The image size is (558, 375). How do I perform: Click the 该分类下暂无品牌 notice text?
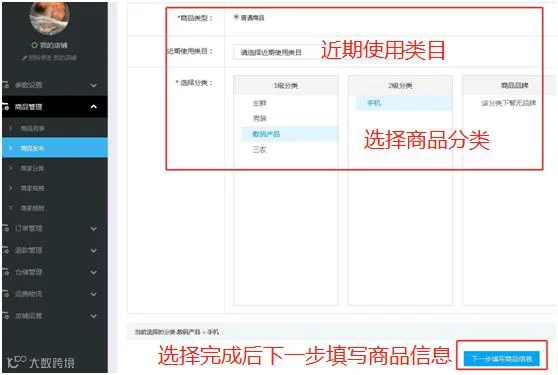[509, 103]
